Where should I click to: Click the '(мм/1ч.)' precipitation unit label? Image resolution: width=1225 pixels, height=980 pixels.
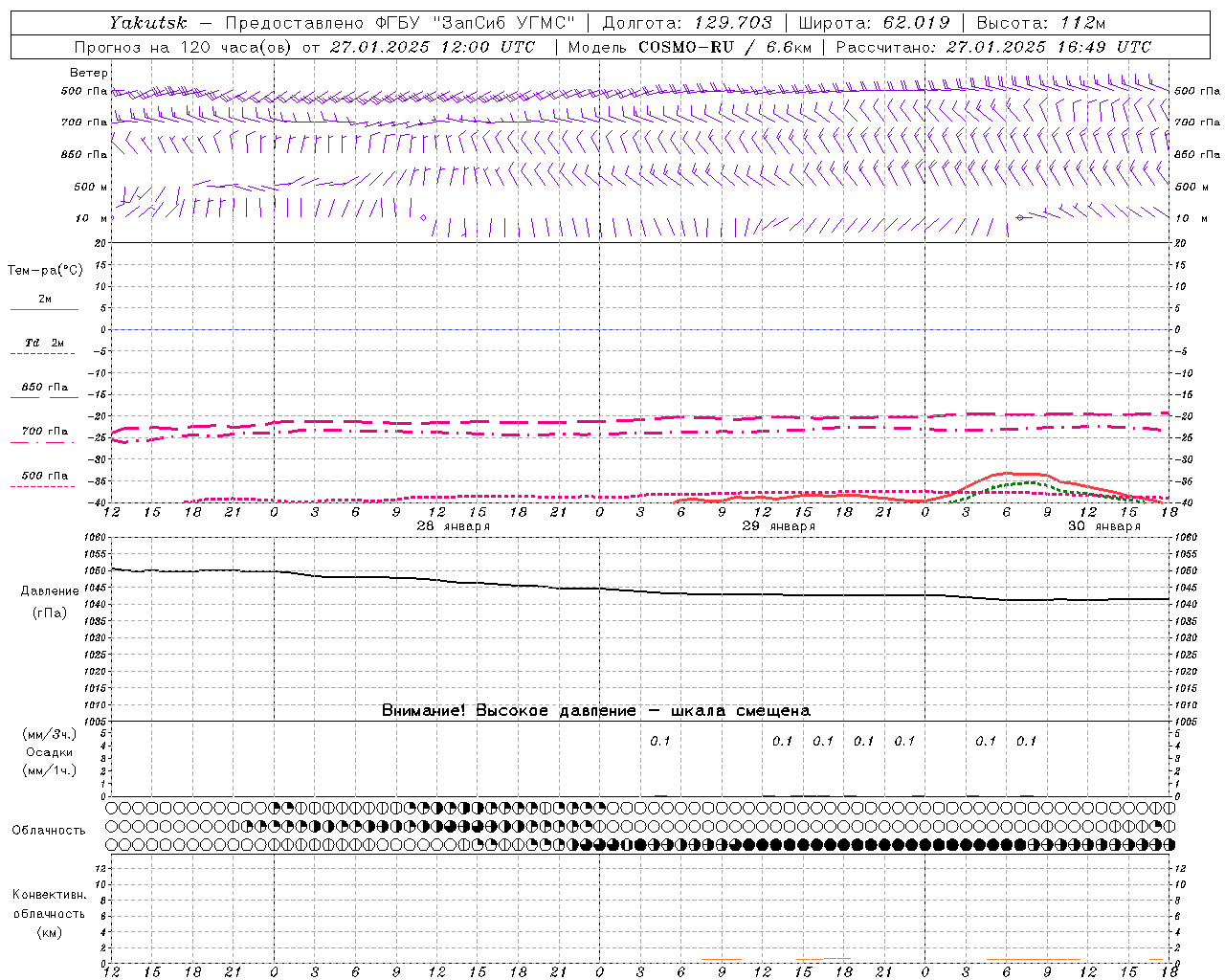(50, 770)
